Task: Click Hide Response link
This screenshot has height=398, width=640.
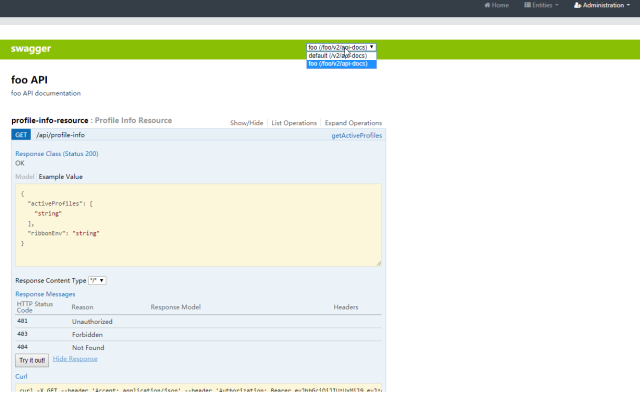Action: (75, 359)
